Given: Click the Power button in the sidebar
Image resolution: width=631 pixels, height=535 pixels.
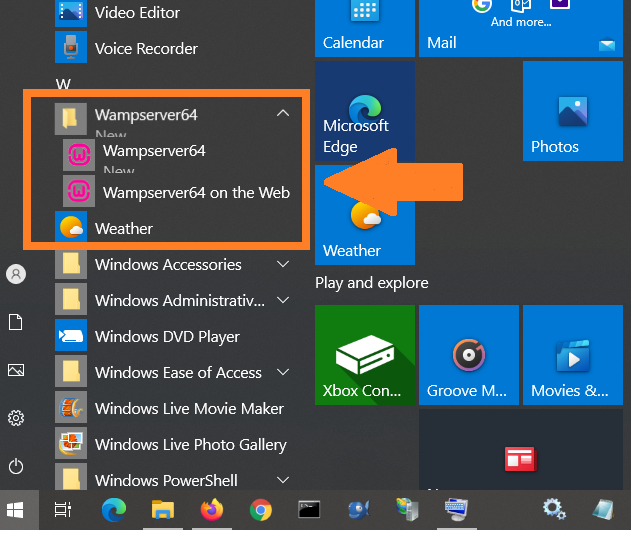Looking at the screenshot, I should [16, 466].
